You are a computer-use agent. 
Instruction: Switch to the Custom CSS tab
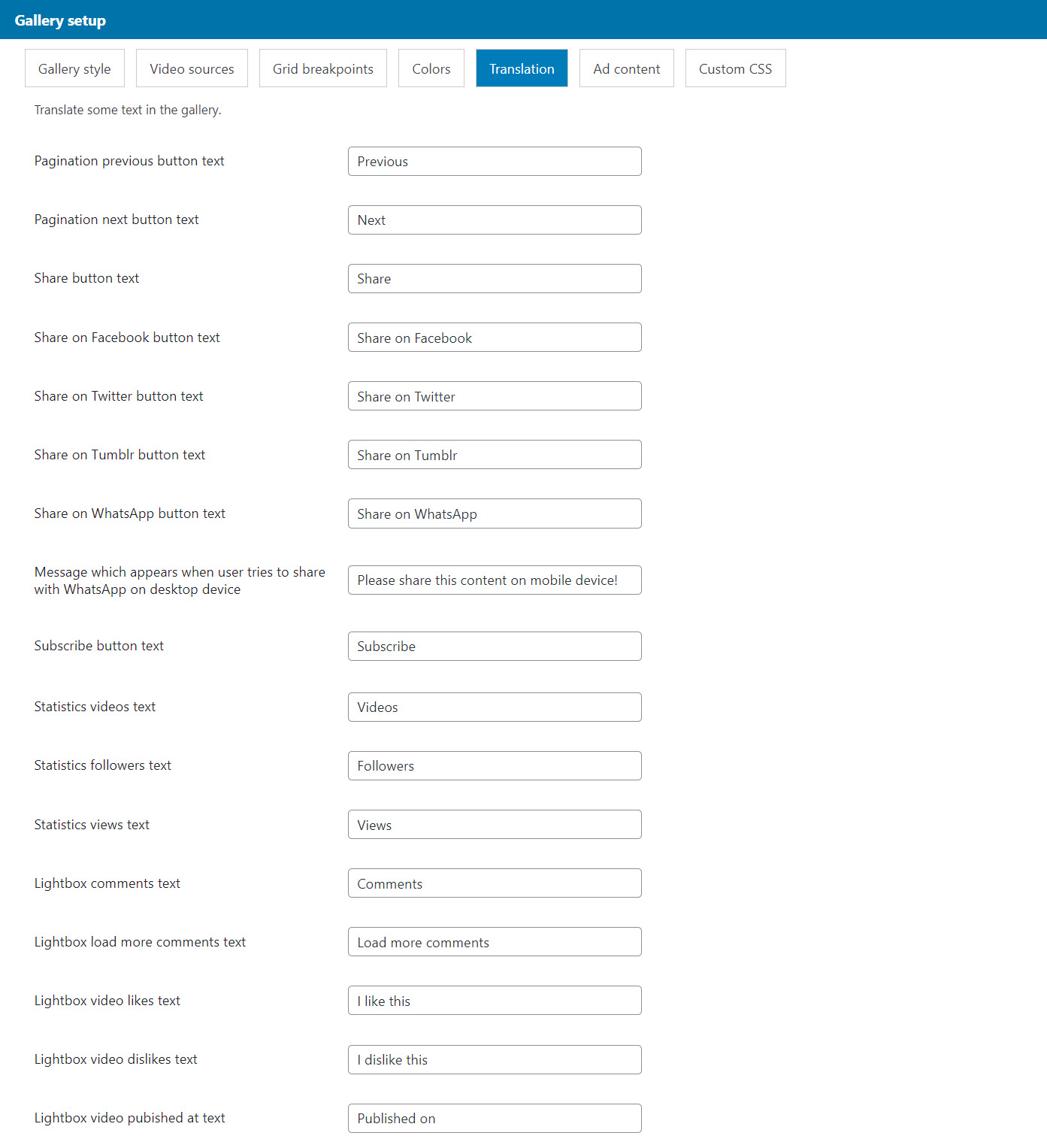pyautogui.click(x=735, y=68)
